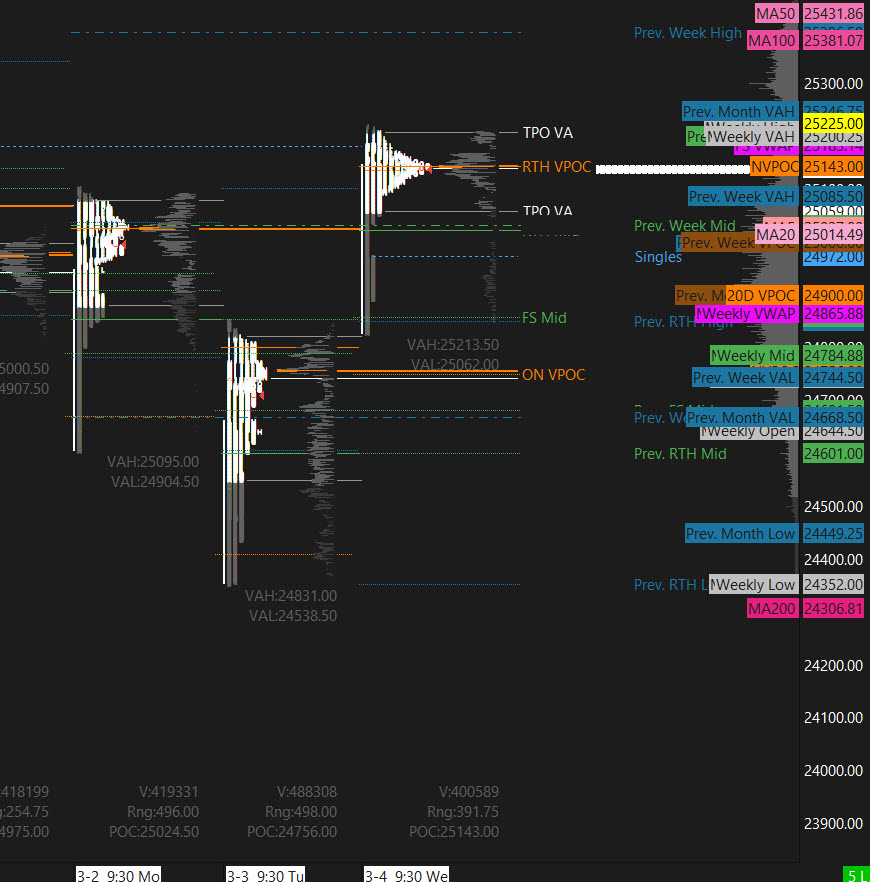
Task: Select the magenta Weekly VWAP tag
Action: 746,314
